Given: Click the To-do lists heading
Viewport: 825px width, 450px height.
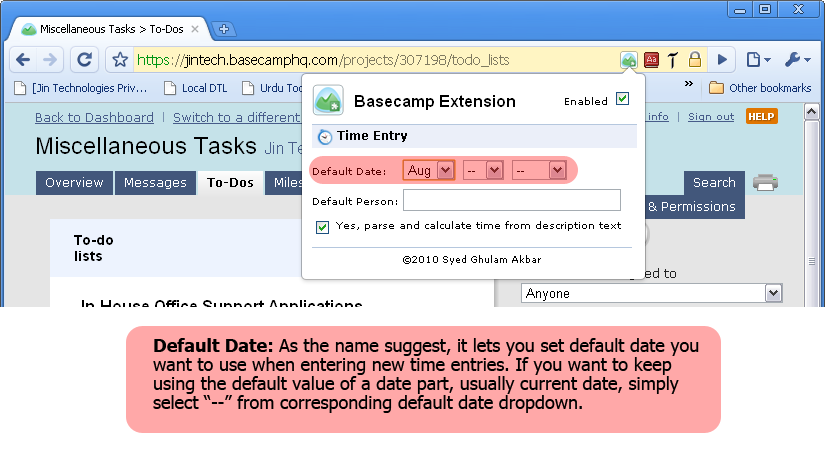Looking at the screenshot, I should pos(94,248).
